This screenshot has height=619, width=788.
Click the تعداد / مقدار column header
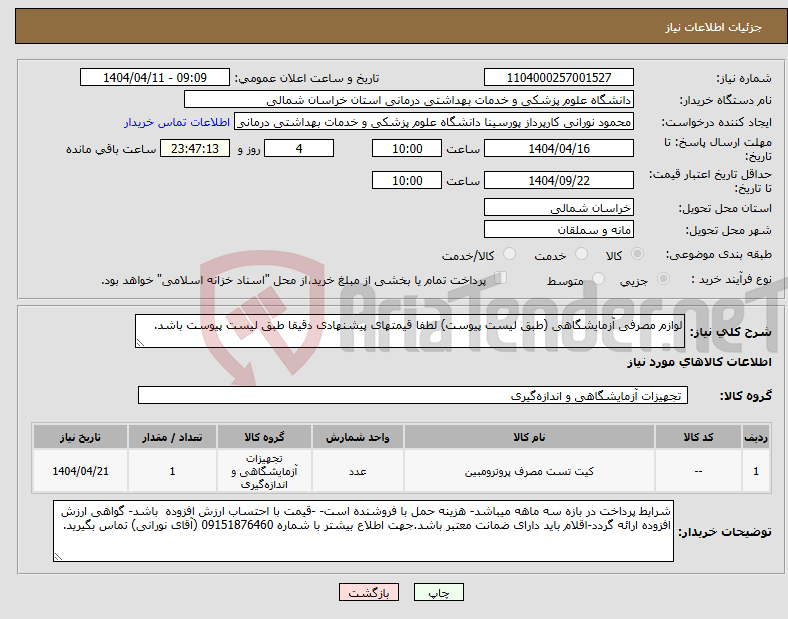pyautogui.click(x=172, y=437)
